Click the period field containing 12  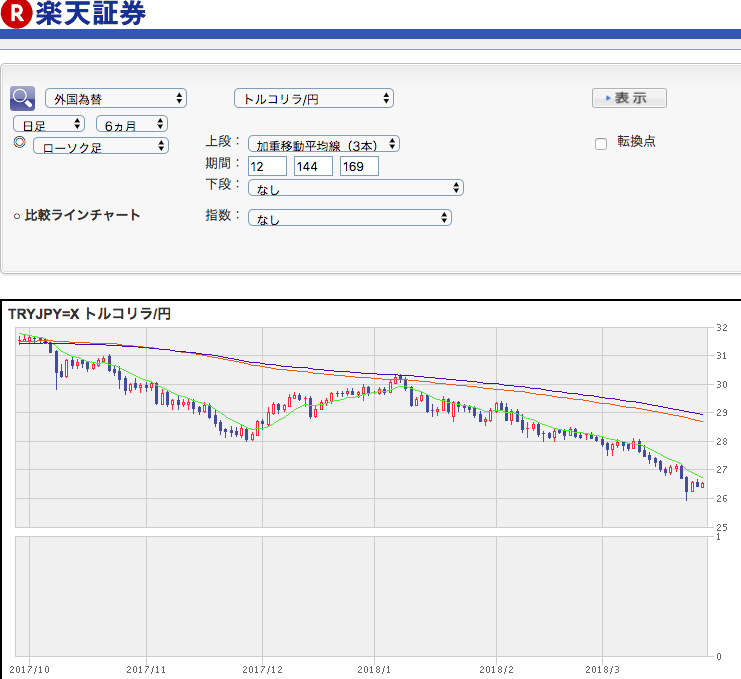pyautogui.click(x=267, y=166)
